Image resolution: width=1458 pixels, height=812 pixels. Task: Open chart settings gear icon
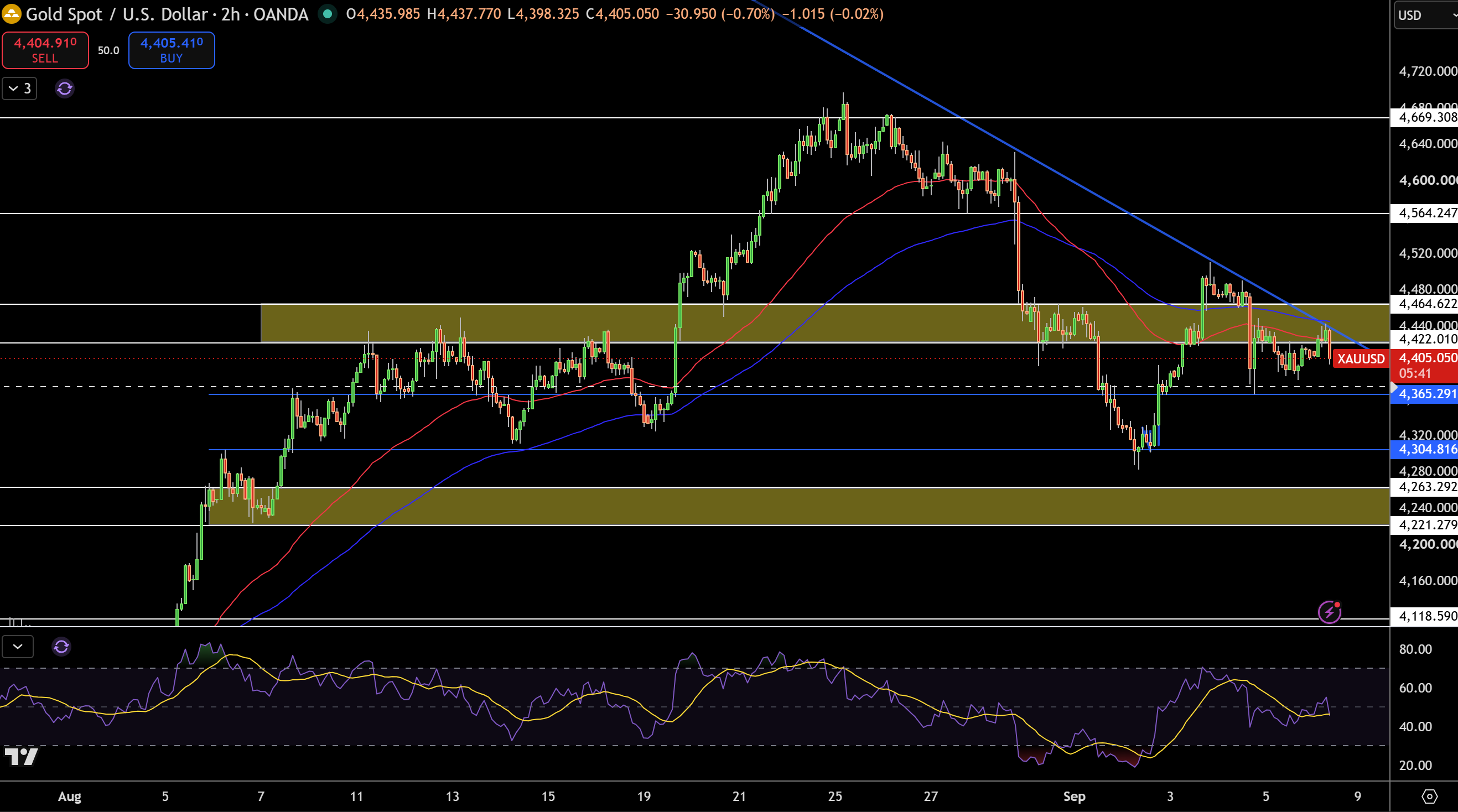(x=1429, y=796)
